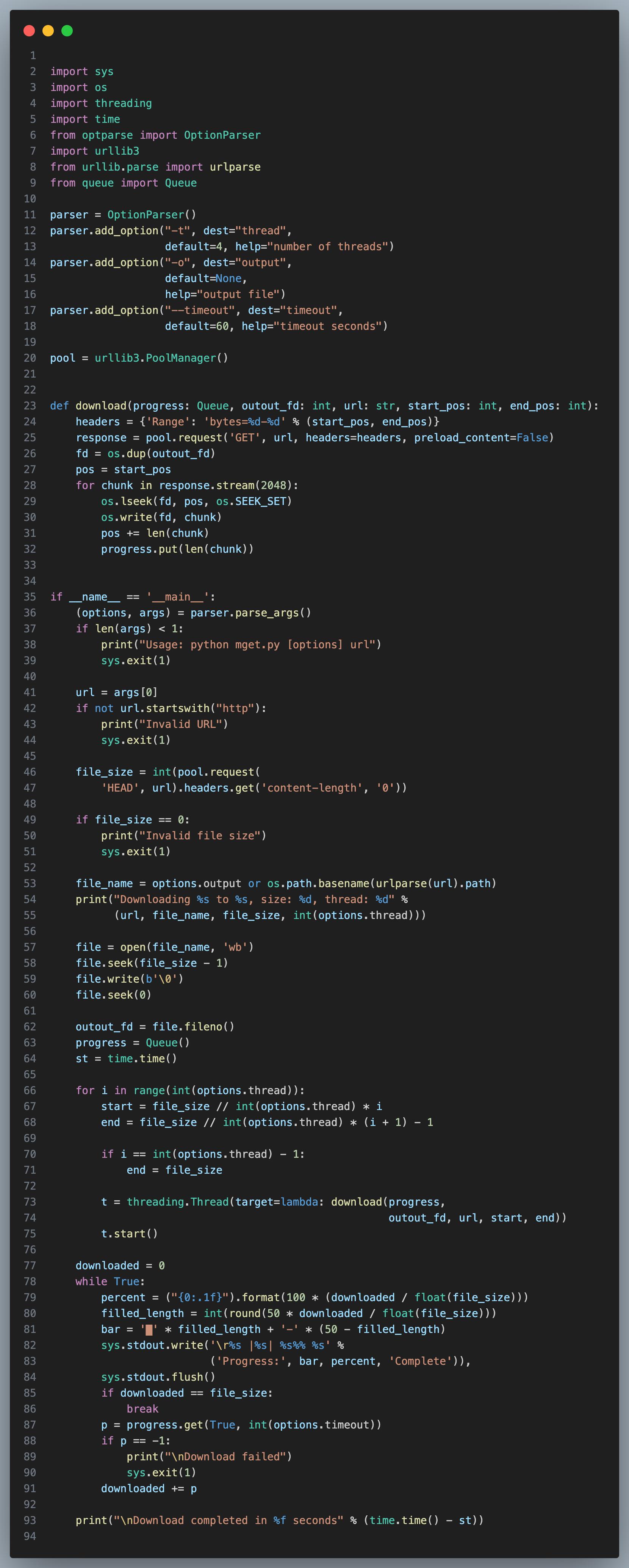Click the dest="thread" argument

(x=244, y=231)
